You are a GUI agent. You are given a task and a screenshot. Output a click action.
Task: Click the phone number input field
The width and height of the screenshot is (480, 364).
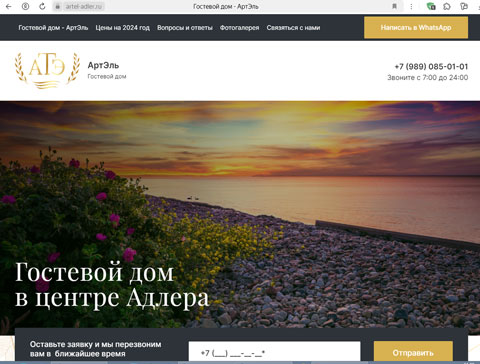tap(274, 352)
